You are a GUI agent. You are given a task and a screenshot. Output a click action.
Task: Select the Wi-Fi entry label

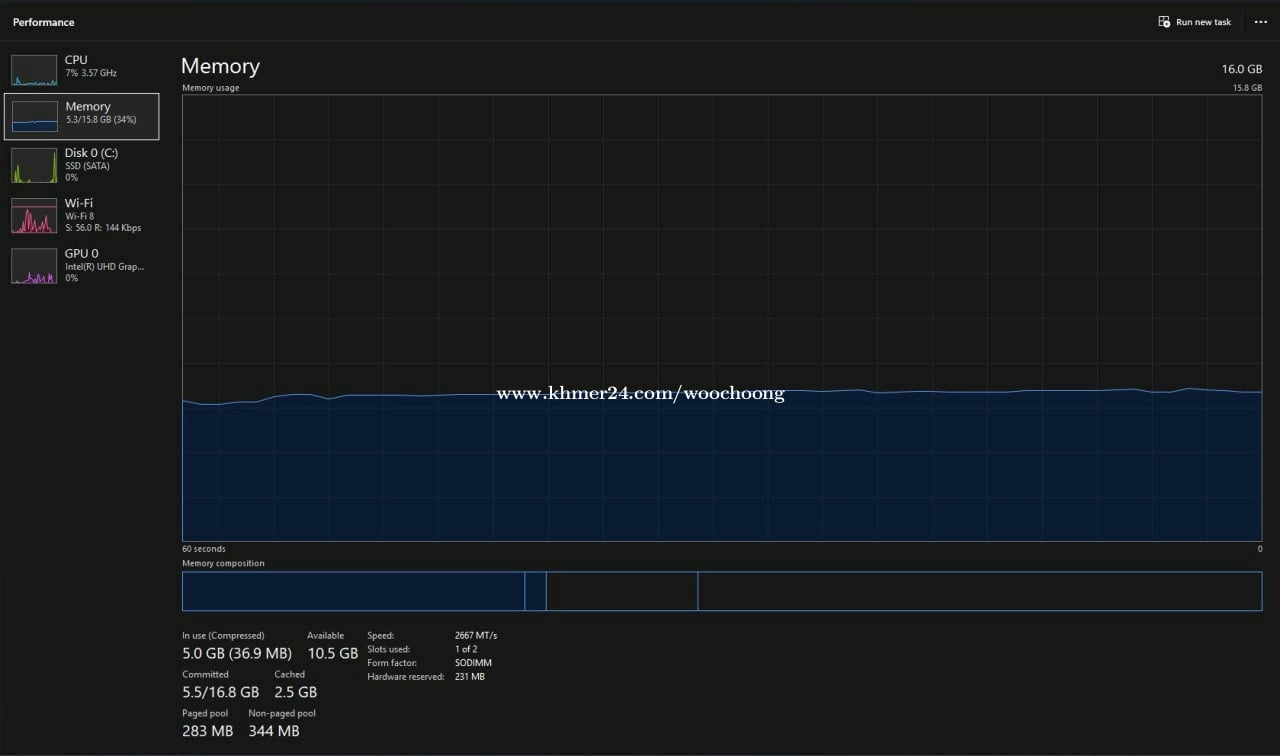79,203
